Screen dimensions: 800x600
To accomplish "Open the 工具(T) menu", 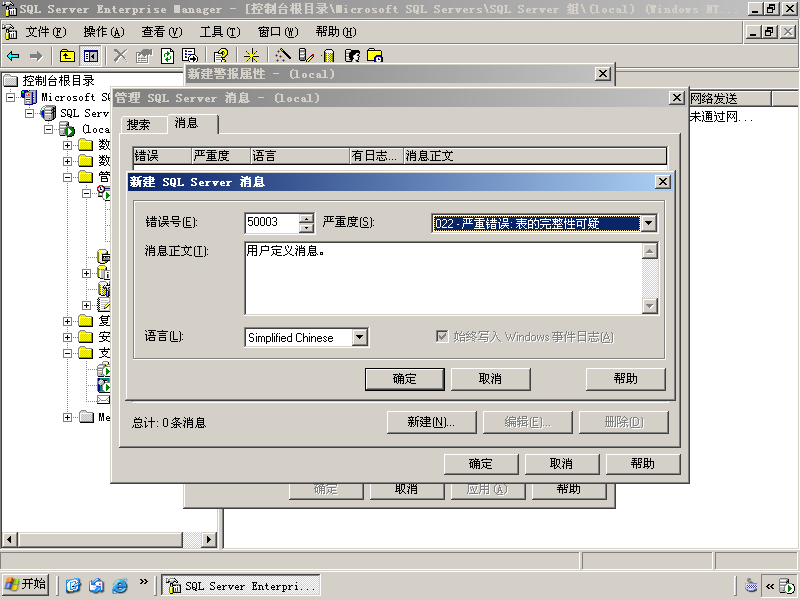I will coord(220,32).
